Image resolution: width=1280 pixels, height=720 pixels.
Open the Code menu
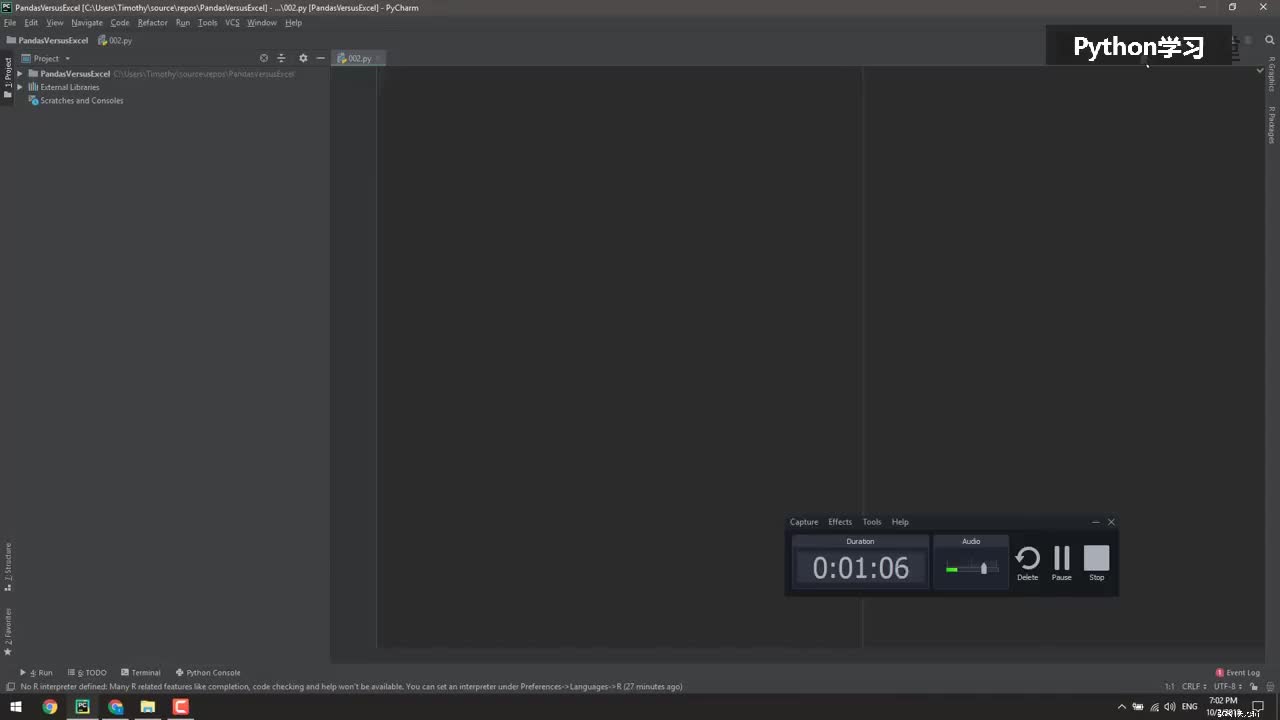click(x=120, y=22)
